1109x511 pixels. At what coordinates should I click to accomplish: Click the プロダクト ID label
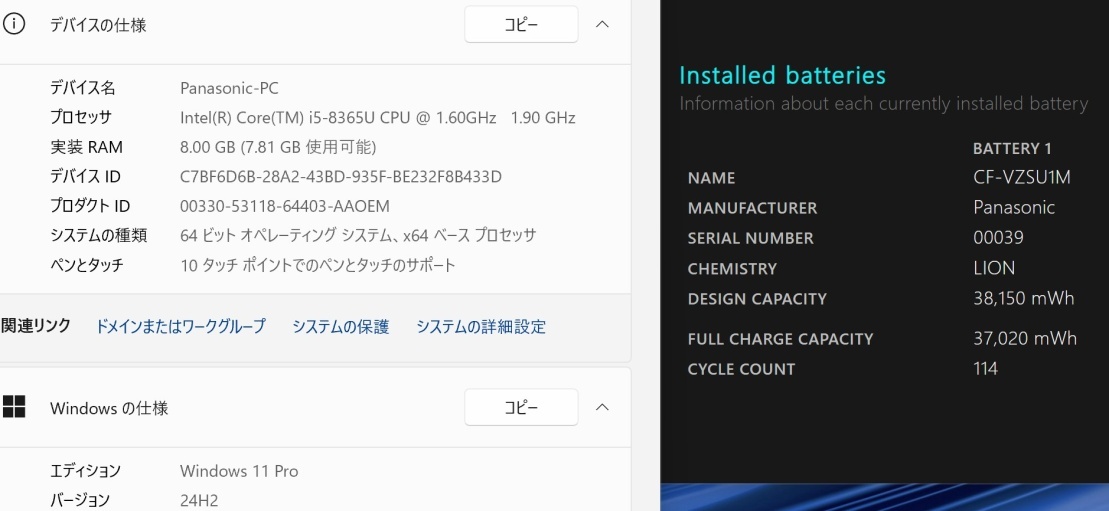tap(90, 206)
